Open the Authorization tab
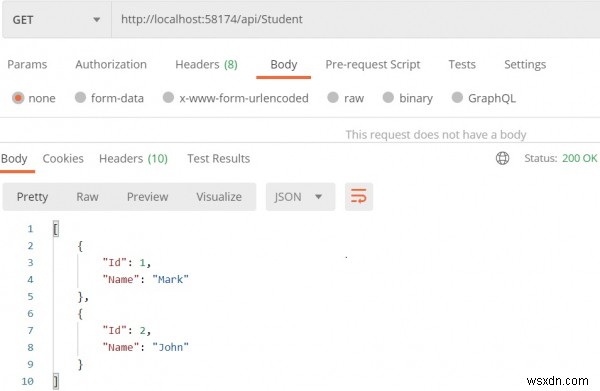This screenshot has height=391, width=600. (111, 64)
